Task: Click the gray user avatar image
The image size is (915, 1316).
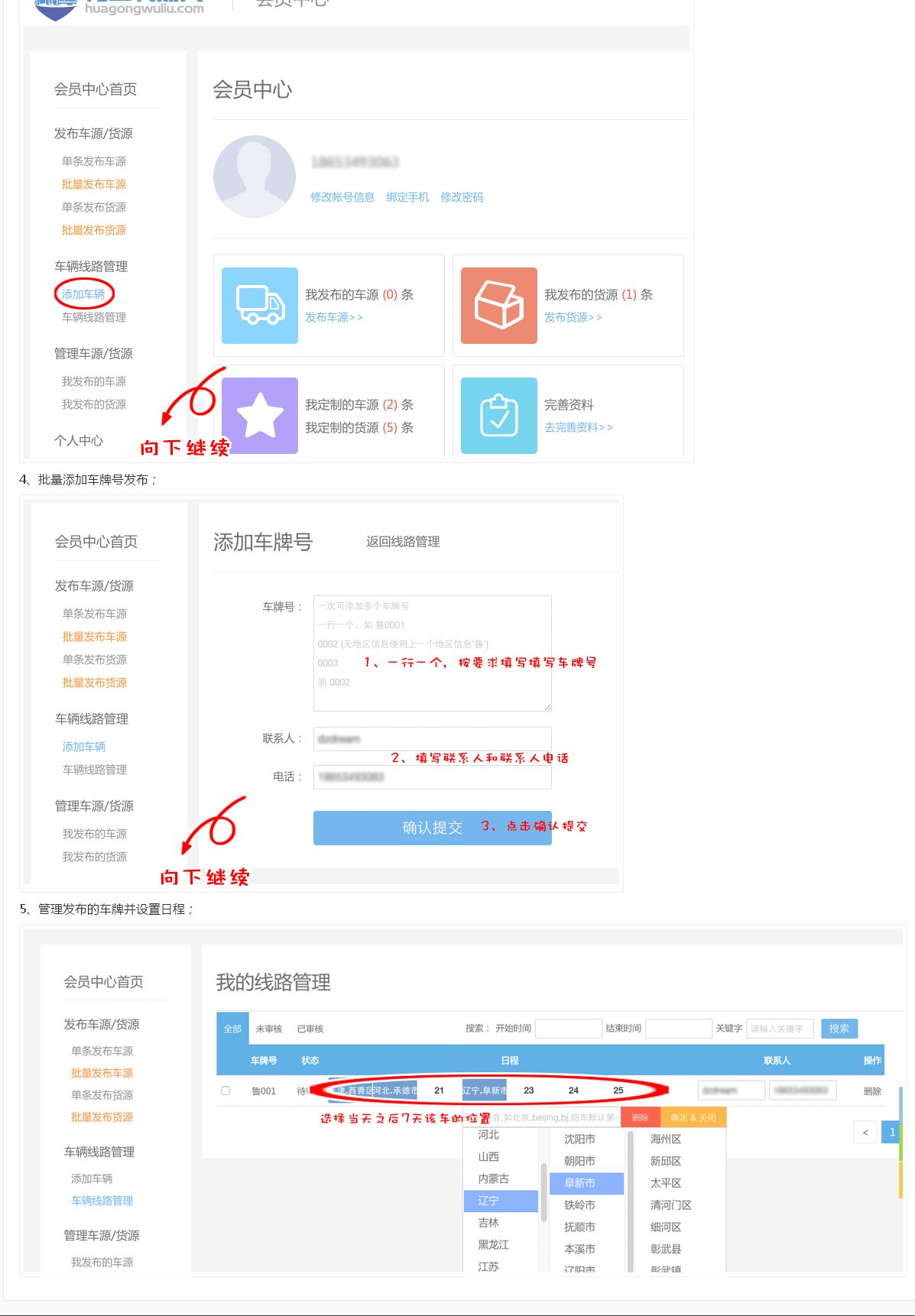Action: point(254,177)
